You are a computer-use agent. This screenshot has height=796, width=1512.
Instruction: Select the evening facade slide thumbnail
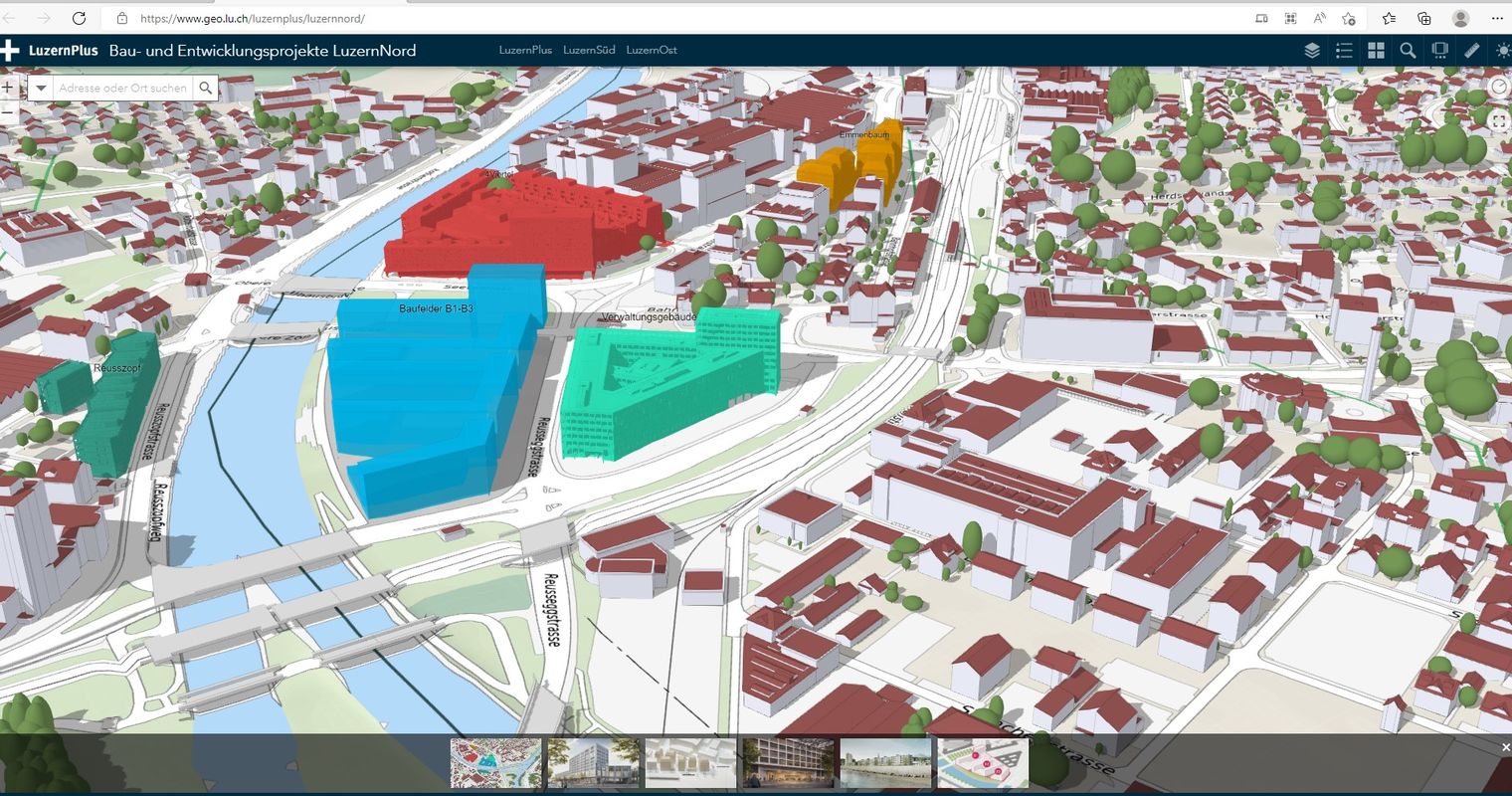788,763
